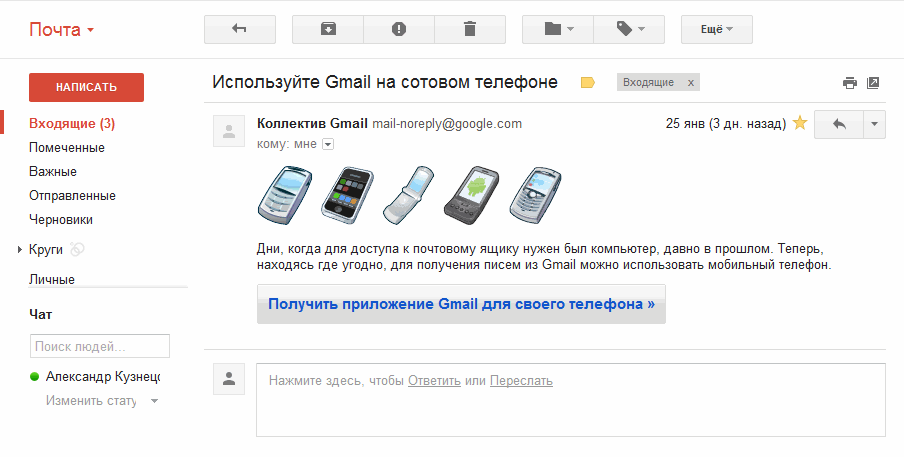Click the white flip phone image
The width and height of the screenshot is (904, 457).
coord(408,195)
